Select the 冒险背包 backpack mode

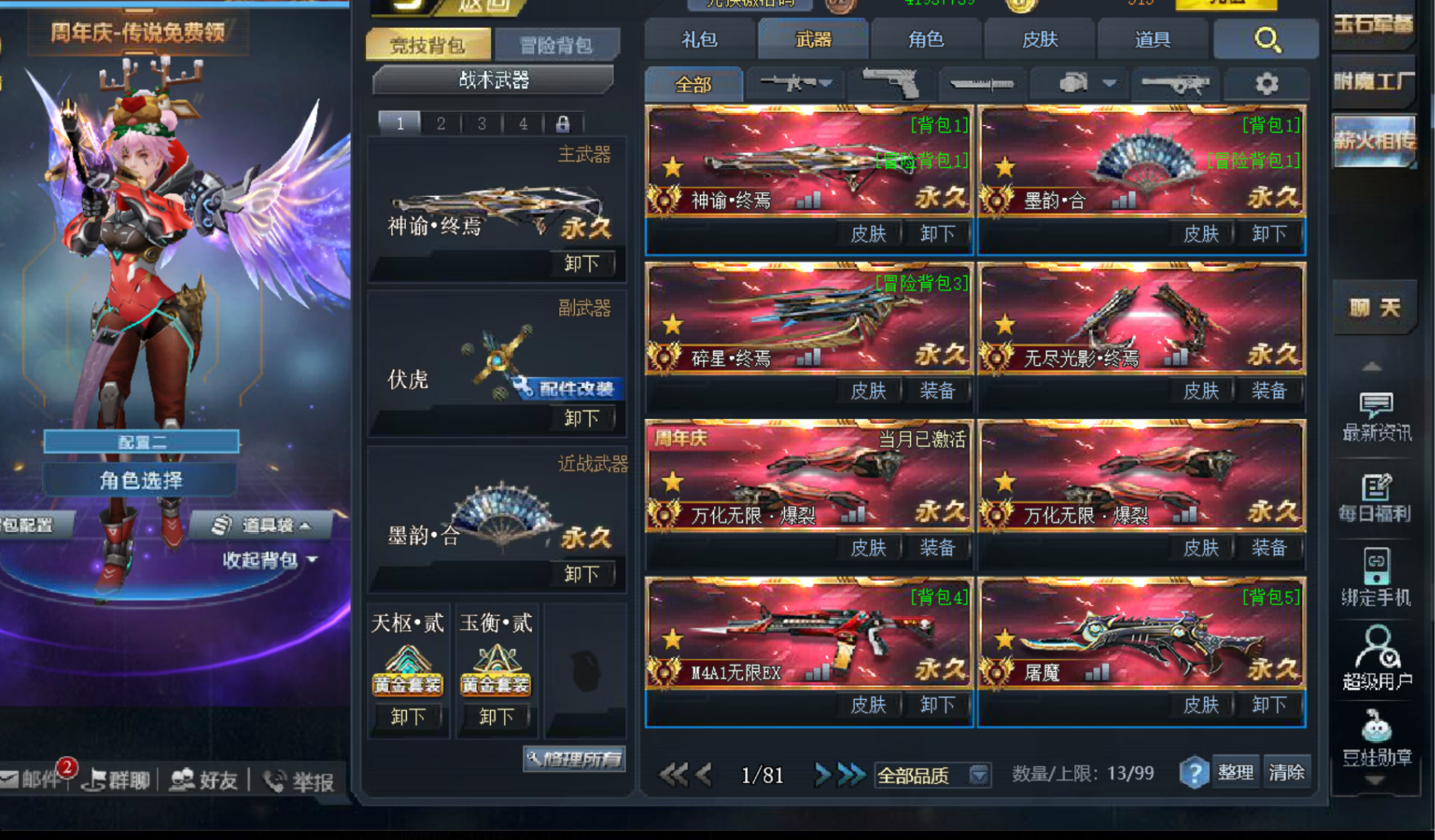[x=557, y=45]
